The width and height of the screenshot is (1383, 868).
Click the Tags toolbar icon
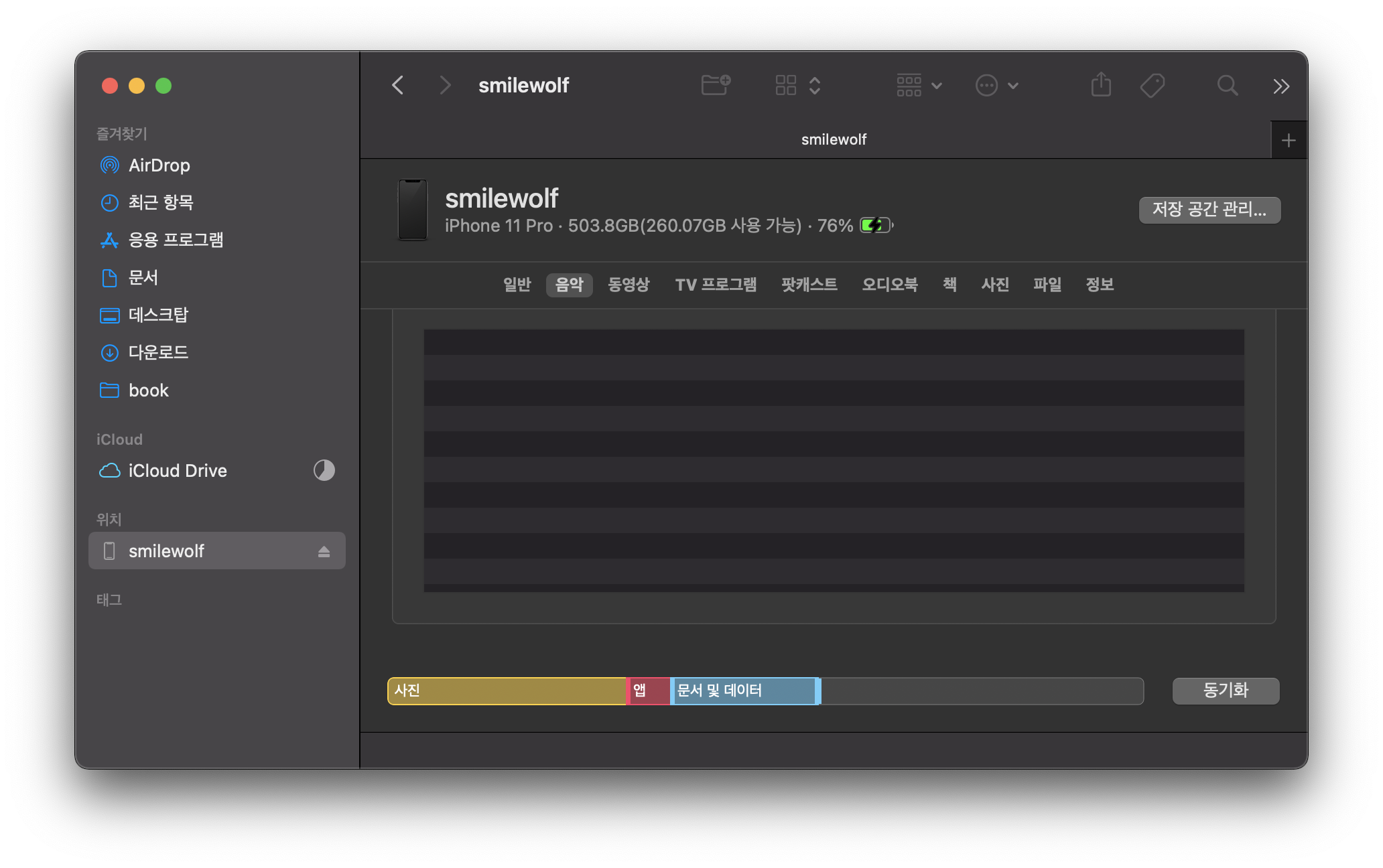(x=1152, y=85)
